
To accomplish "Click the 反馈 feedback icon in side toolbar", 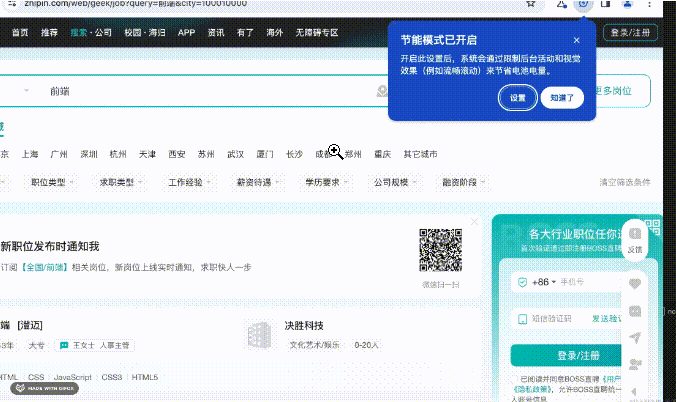I will pyautogui.click(x=635, y=241).
